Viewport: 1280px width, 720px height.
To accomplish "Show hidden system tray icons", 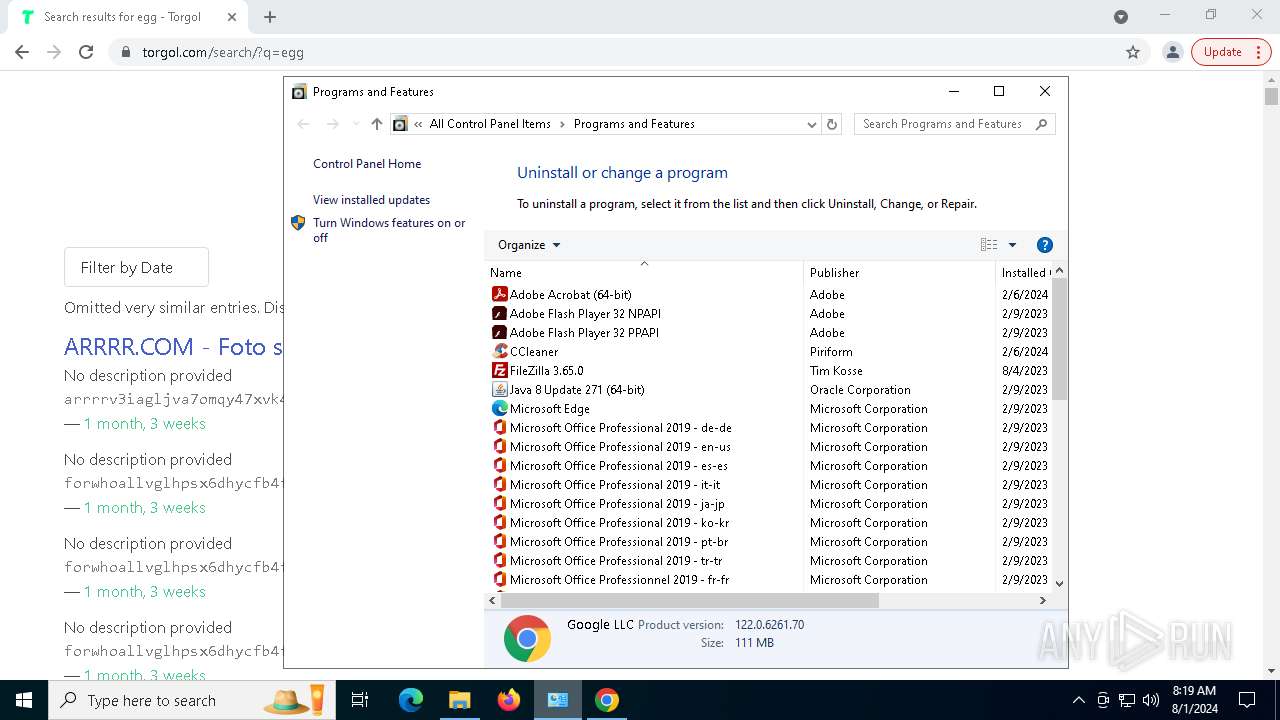I will (x=1078, y=700).
